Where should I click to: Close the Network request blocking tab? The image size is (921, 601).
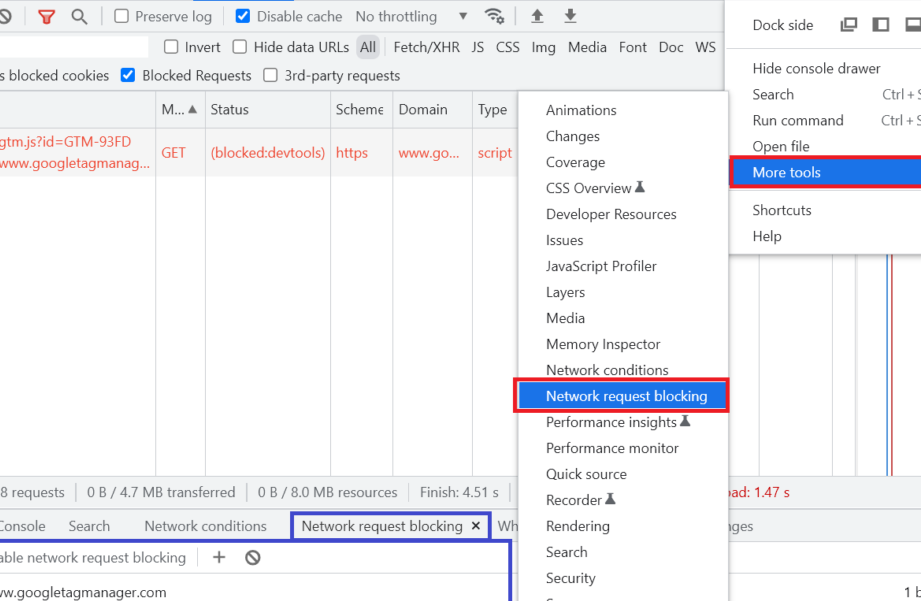pyautogui.click(x=476, y=526)
